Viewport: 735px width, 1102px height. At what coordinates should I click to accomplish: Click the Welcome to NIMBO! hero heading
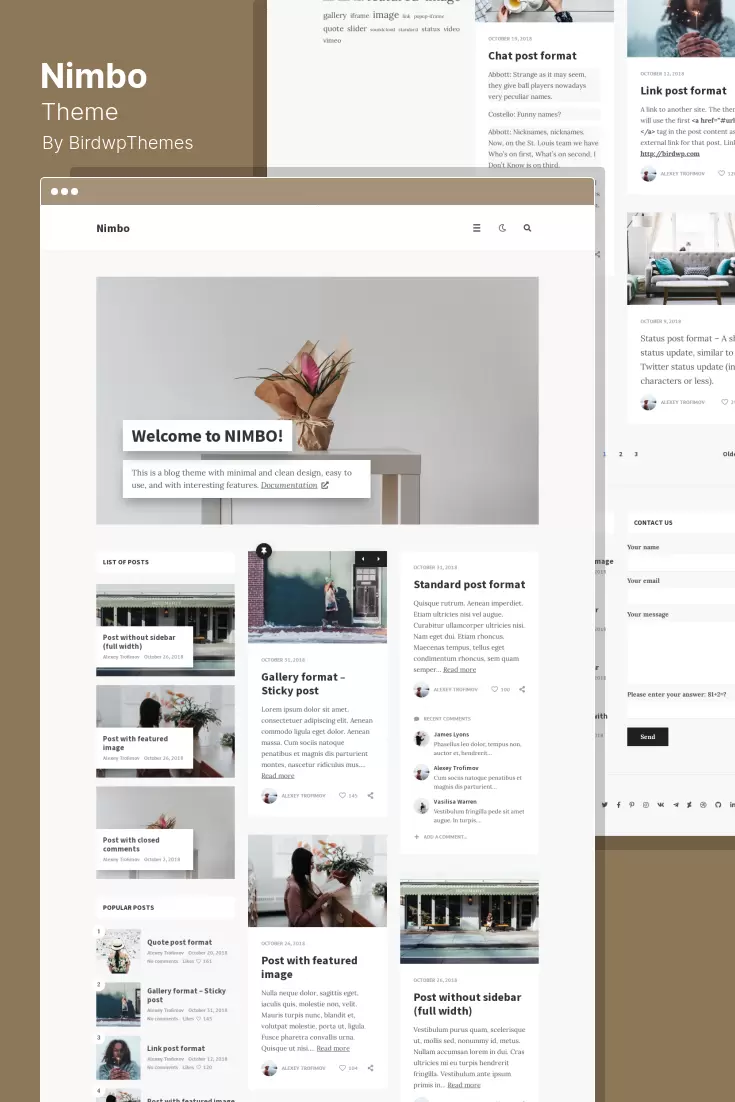[207, 436]
